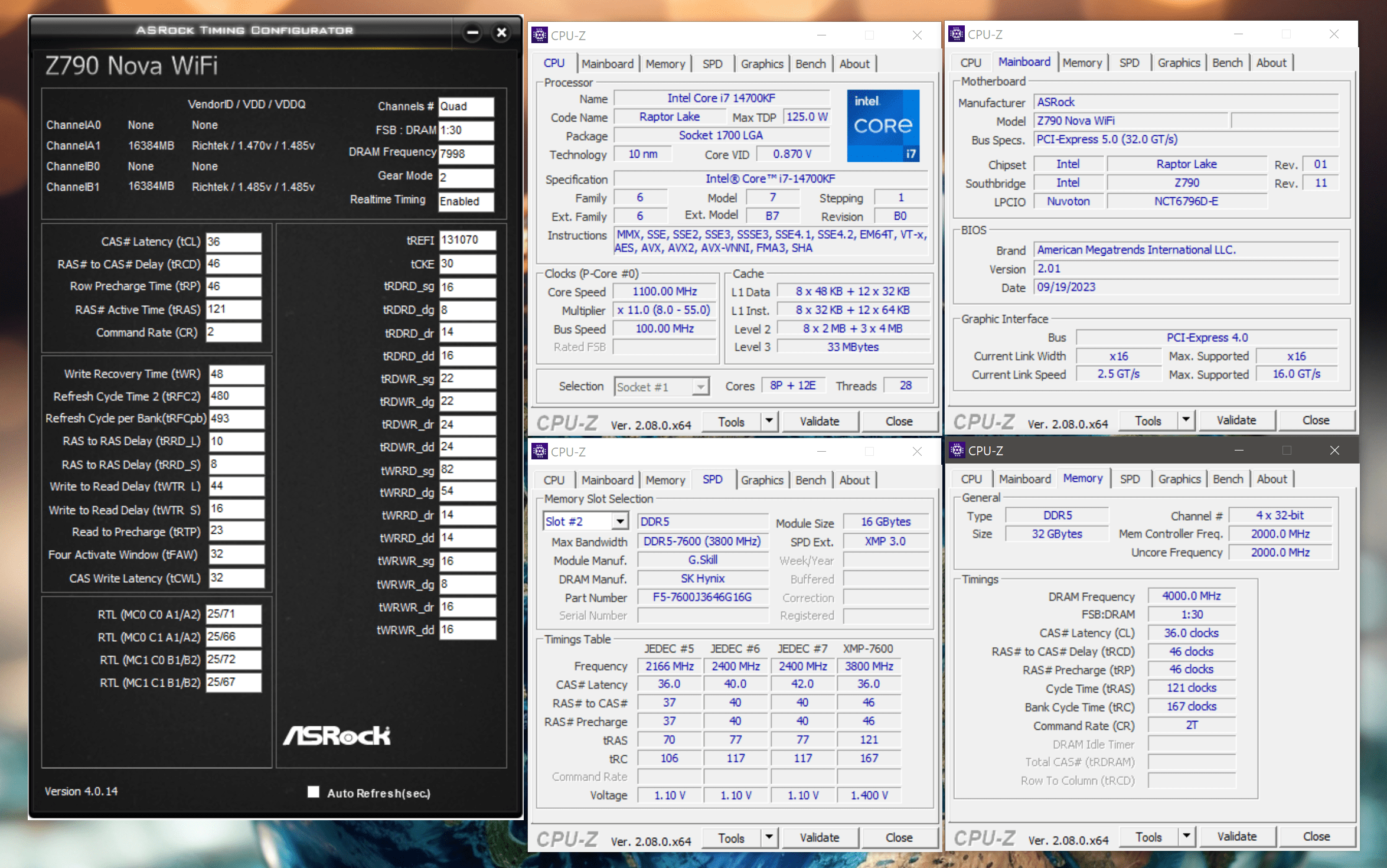1387x868 pixels.
Task: Open the Tools dropdown arrow in the Memory window
Action: click(x=1186, y=836)
